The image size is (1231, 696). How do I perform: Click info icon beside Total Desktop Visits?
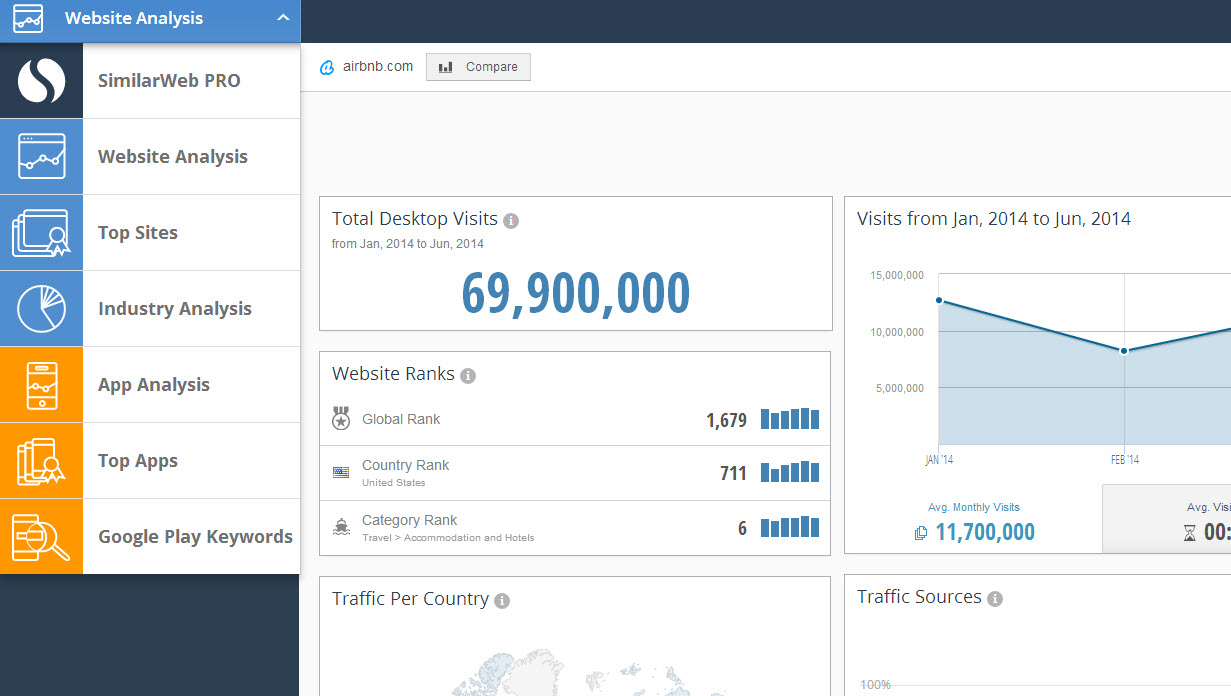tap(511, 221)
